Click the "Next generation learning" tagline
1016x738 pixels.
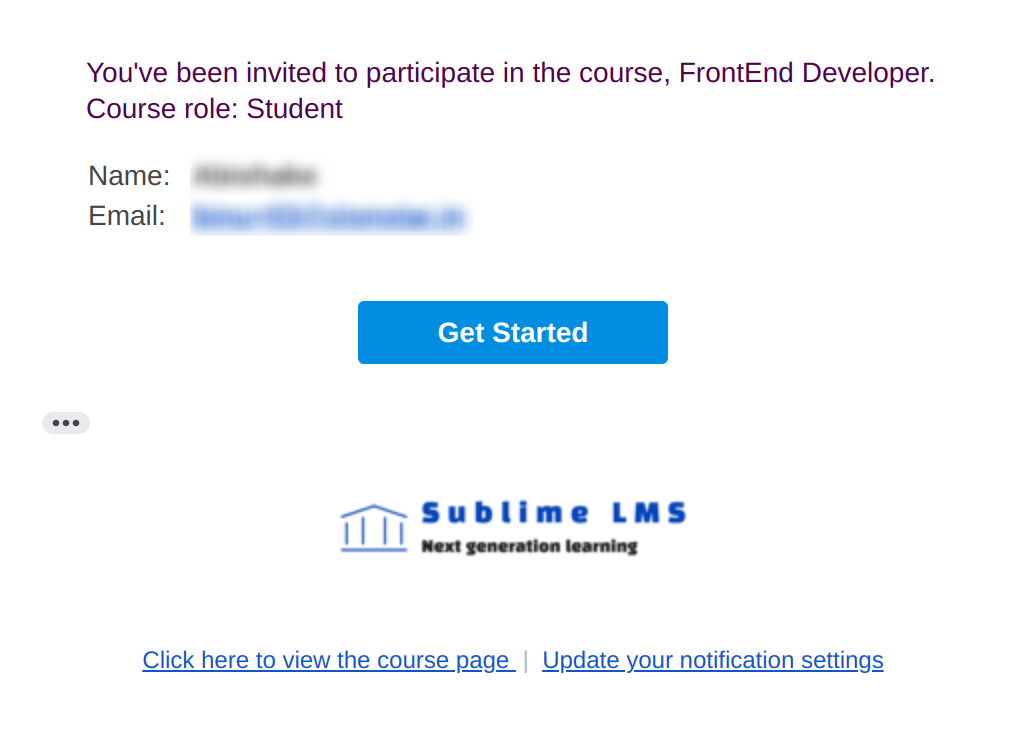click(x=529, y=546)
